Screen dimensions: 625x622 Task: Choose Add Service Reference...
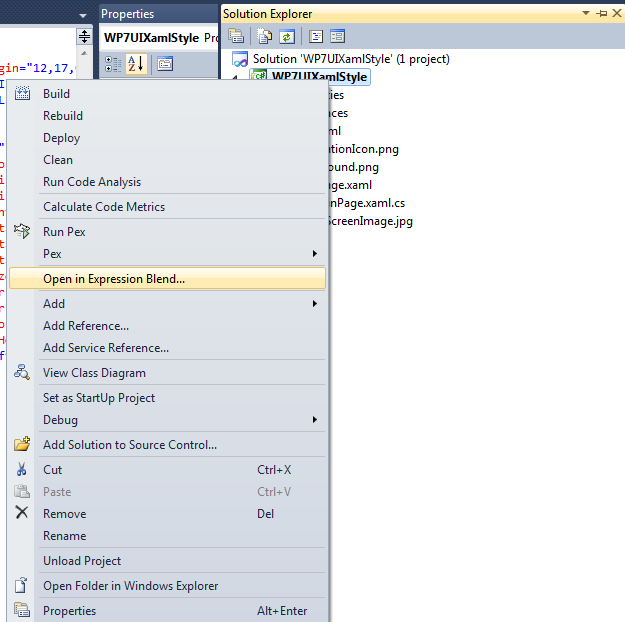click(167, 348)
